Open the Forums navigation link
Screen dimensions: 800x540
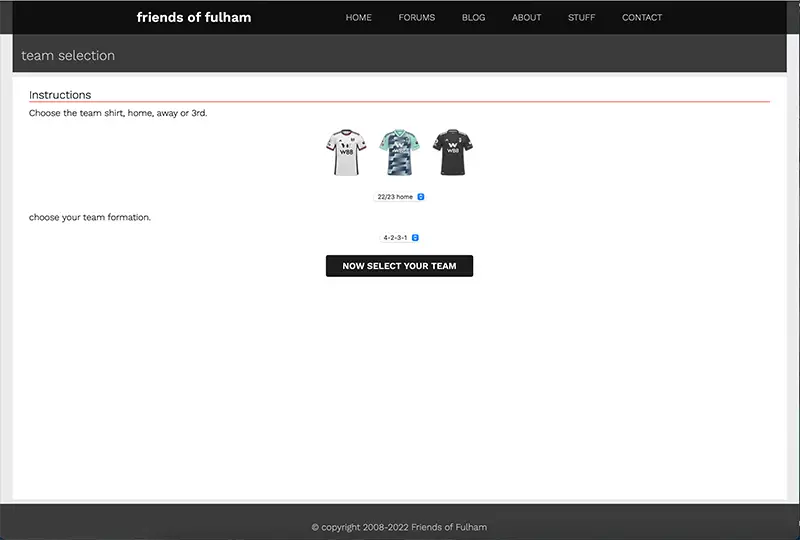(x=416, y=17)
